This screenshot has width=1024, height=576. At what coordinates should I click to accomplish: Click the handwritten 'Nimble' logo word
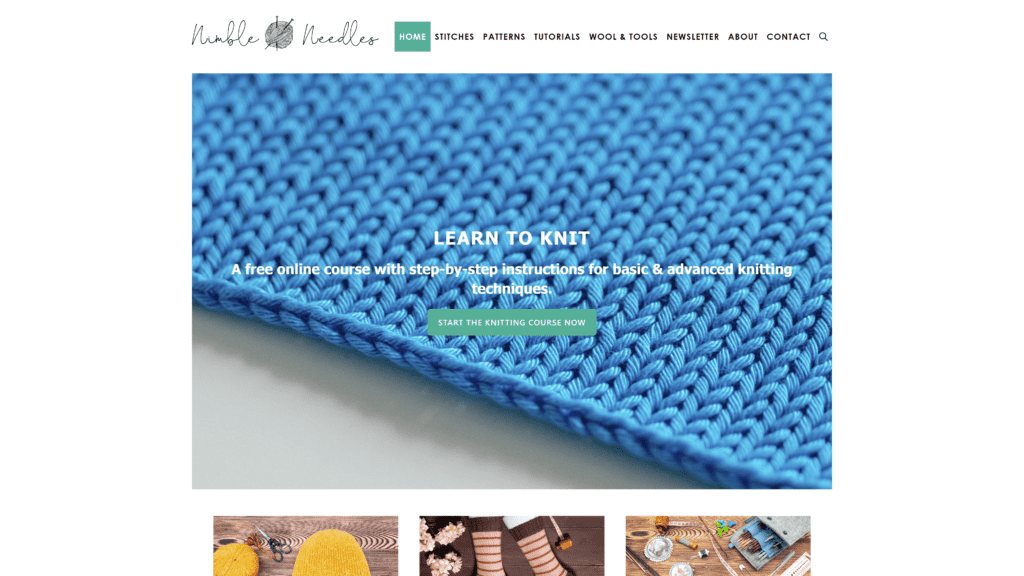[x=225, y=36]
